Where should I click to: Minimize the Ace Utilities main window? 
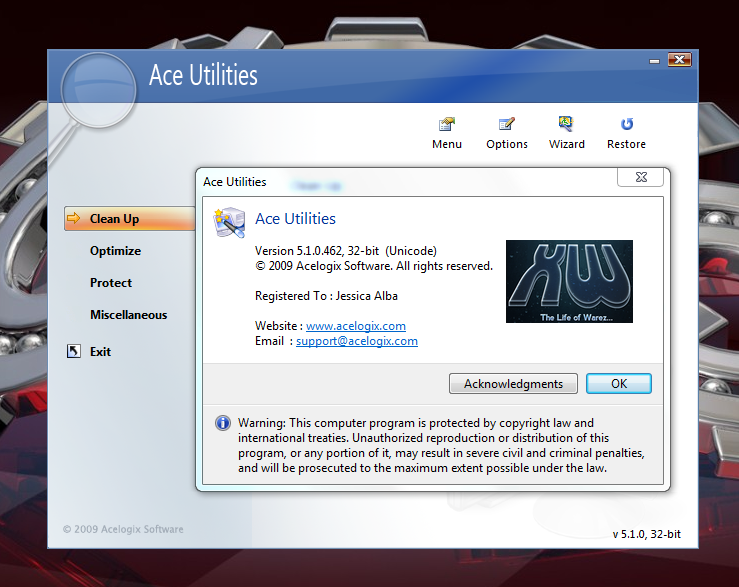tap(654, 61)
